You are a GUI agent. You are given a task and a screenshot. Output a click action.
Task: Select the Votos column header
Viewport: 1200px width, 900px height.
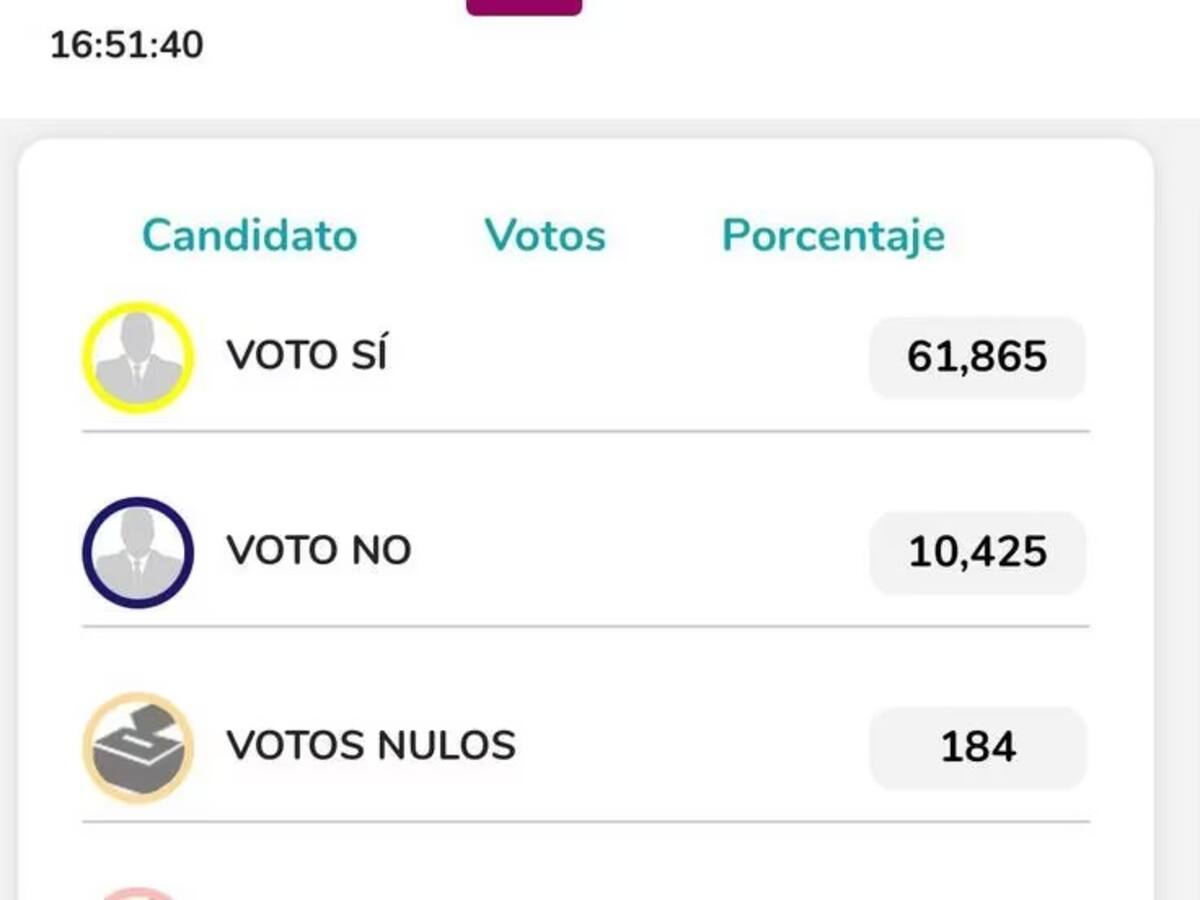tap(545, 236)
